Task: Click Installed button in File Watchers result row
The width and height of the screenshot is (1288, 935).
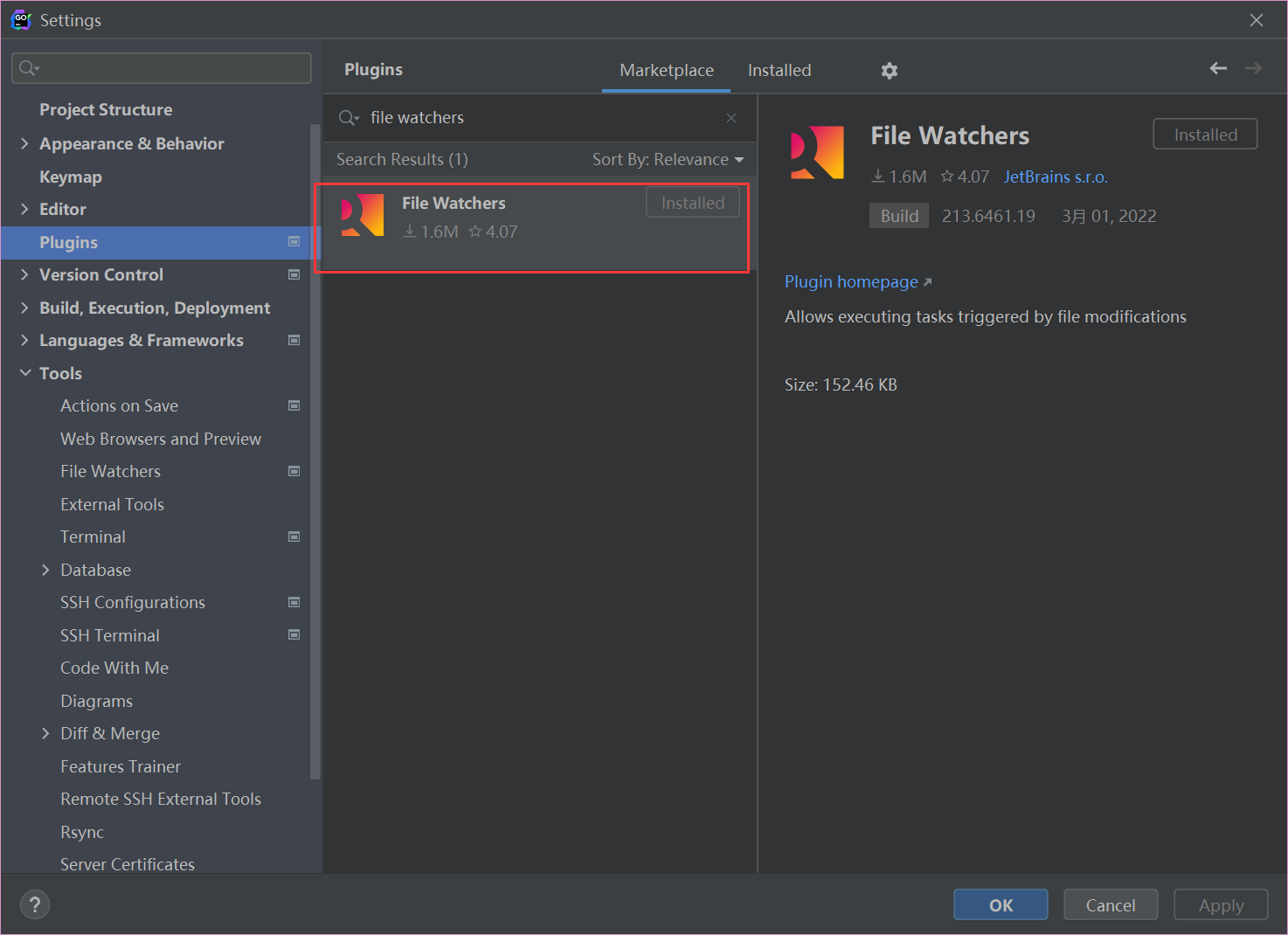Action: coord(693,203)
